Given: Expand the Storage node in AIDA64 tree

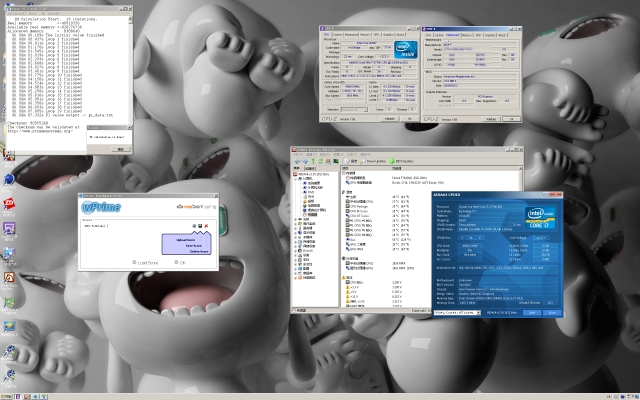Looking at the screenshot, I should point(295,242).
